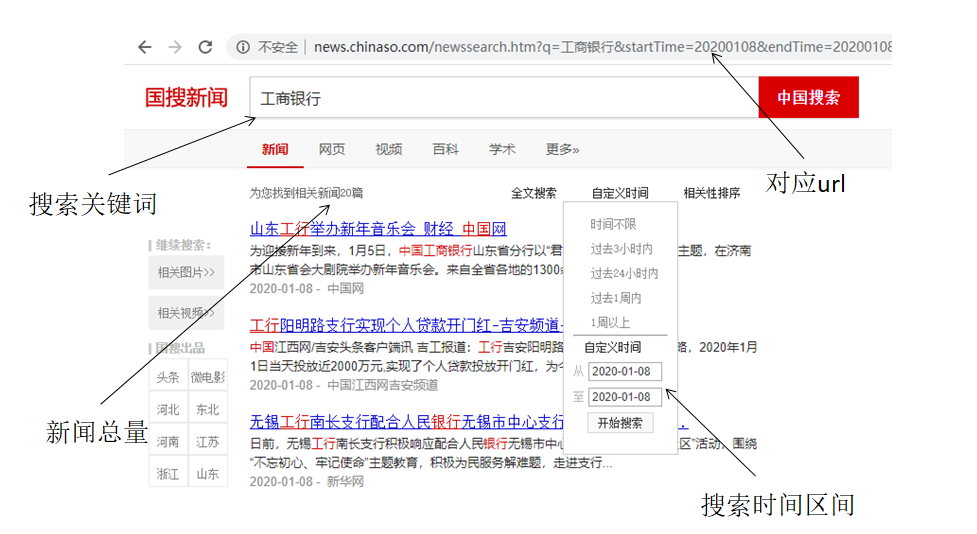
Task: Open the 视频 tab
Action: point(389,150)
